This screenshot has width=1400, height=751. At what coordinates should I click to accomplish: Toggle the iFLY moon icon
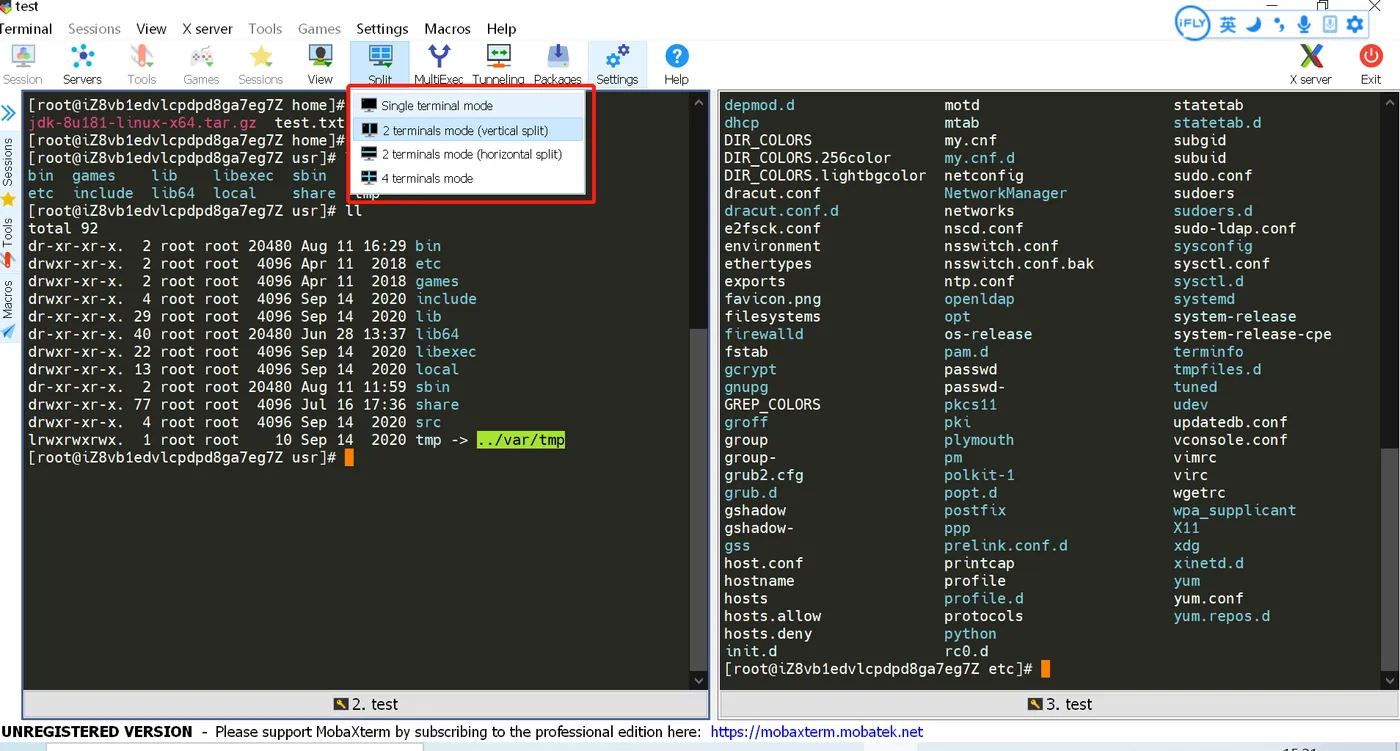1254,25
